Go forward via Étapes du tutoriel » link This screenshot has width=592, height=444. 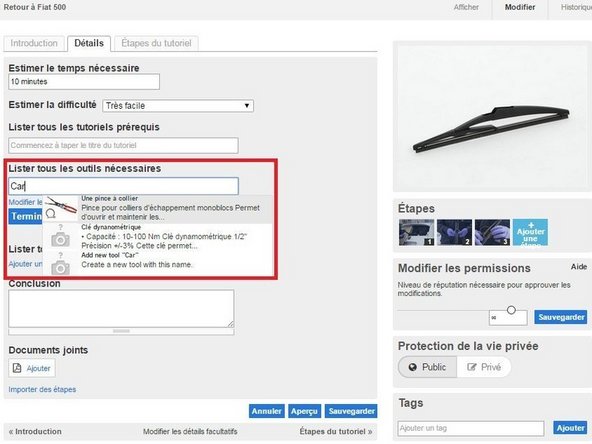click(x=336, y=431)
